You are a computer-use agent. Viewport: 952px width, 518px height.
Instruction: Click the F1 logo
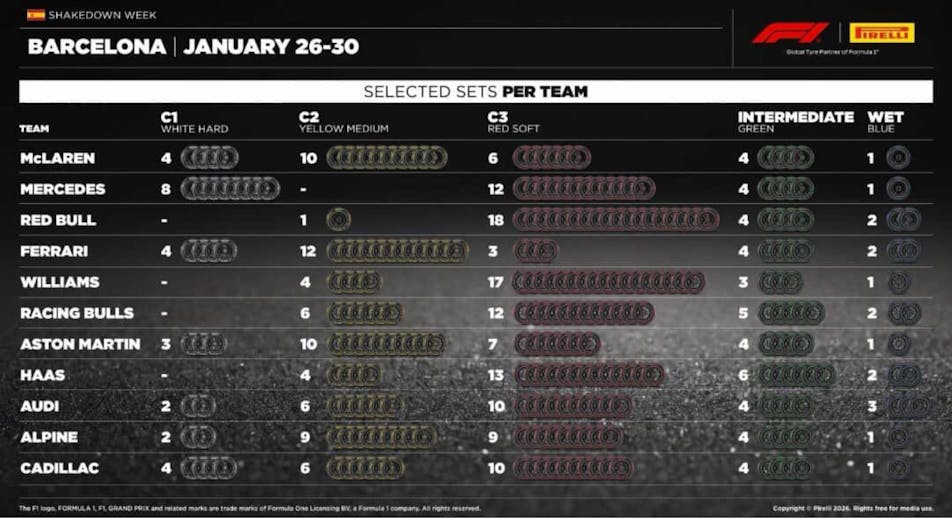[790, 33]
